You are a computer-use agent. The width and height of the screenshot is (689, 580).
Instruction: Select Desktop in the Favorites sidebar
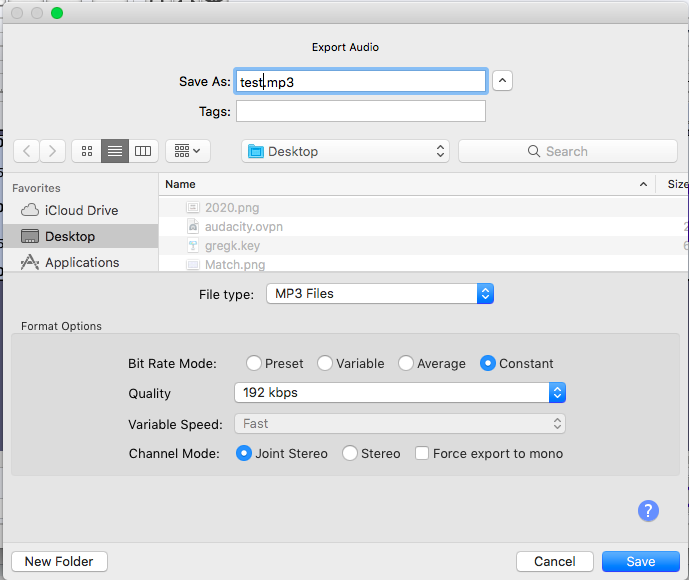click(81, 236)
